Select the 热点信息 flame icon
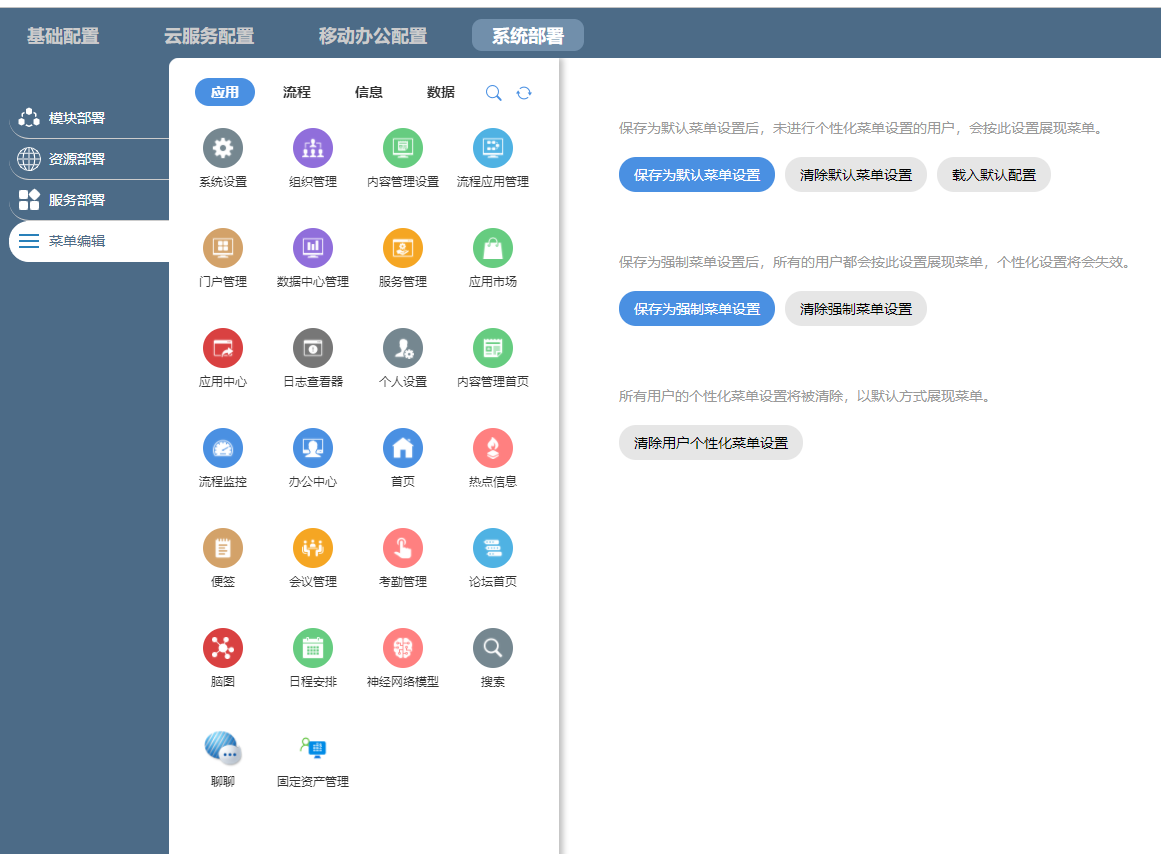This screenshot has width=1161, height=854. (492, 448)
